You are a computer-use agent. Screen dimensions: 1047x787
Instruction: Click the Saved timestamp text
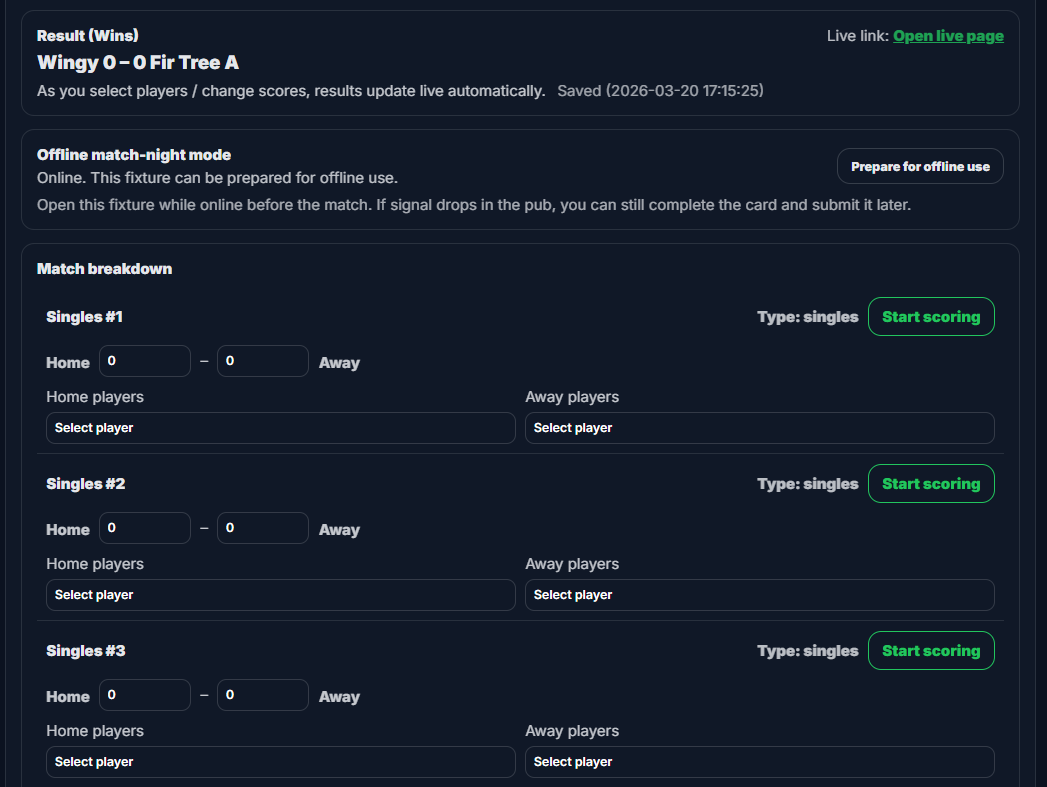click(x=660, y=91)
